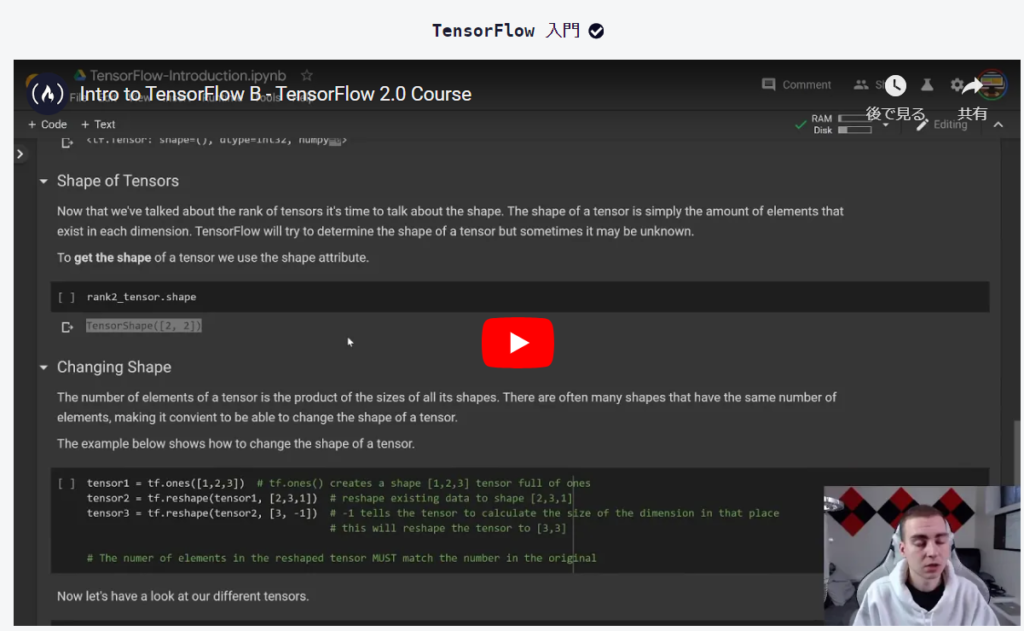Click the Google Drive icon beside filename

click(80, 75)
